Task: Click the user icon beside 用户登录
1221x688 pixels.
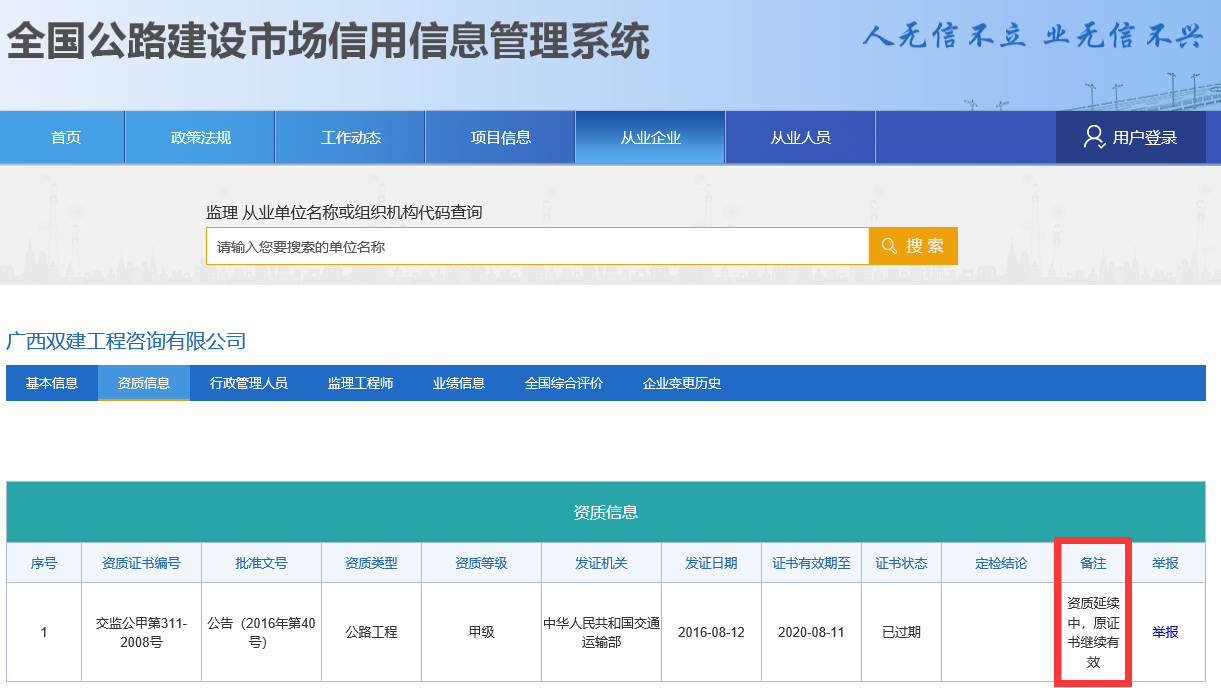Action: tap(1094, 137)
